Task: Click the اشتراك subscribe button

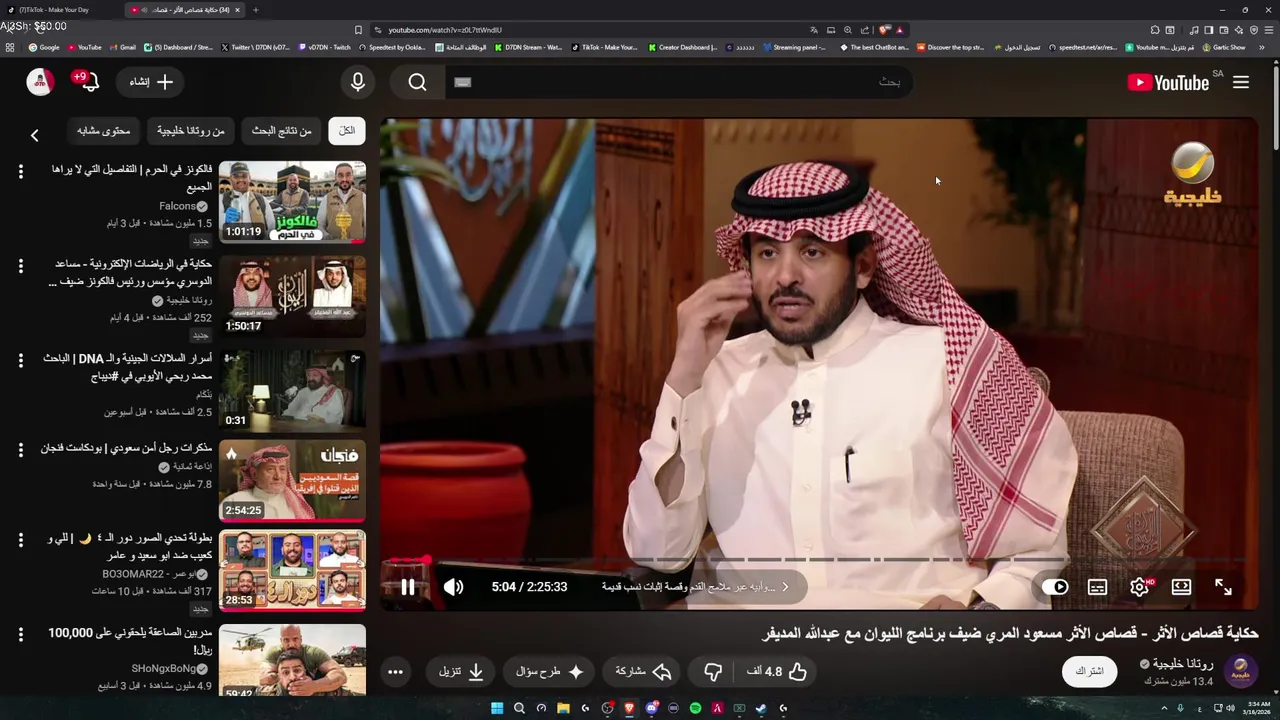Action: pyautogui.click(x=1089, y=671)
